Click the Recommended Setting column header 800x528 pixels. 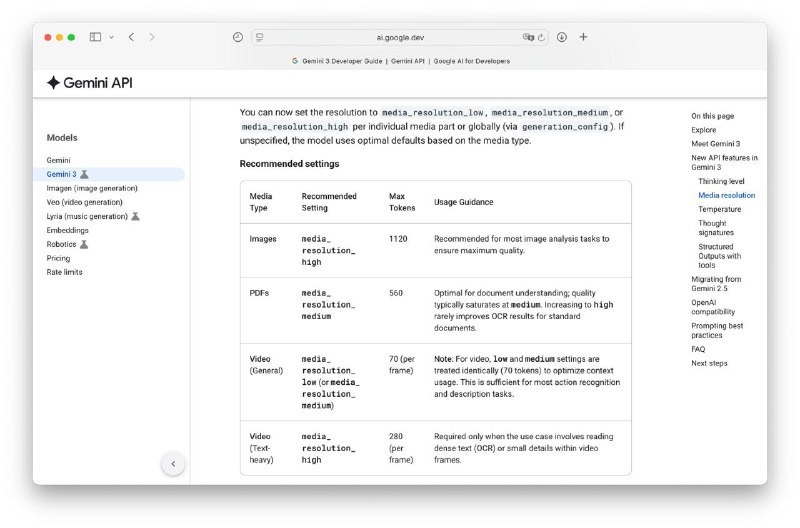point(329,202)
